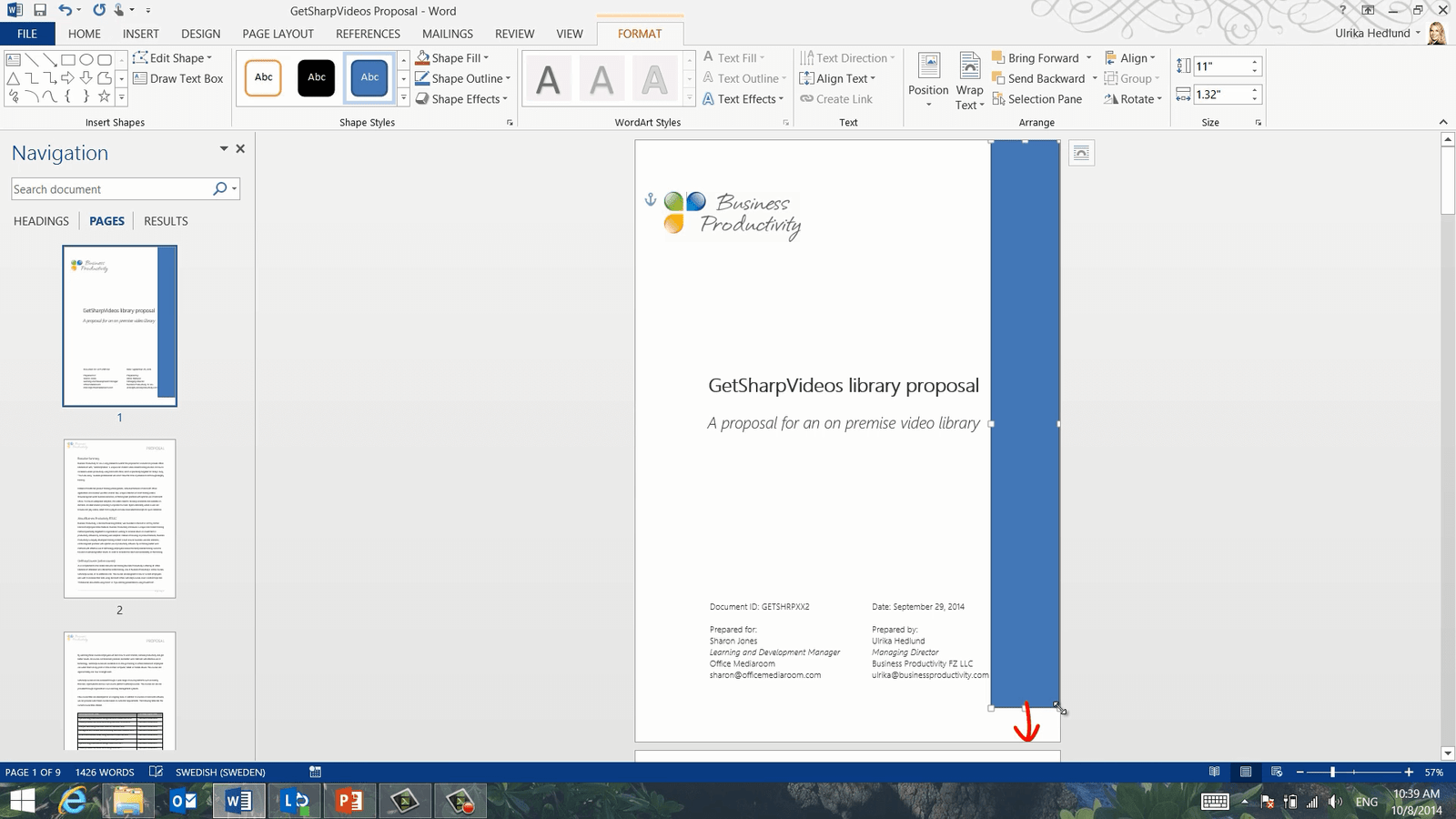Expand the Shape Styles gallery More arrow

tap(404, 98)
